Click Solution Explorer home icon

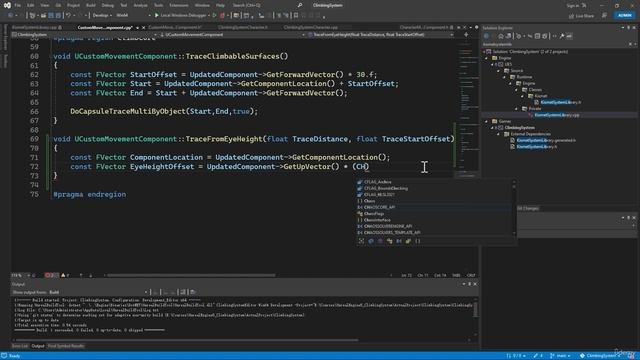tap(501, 36)
